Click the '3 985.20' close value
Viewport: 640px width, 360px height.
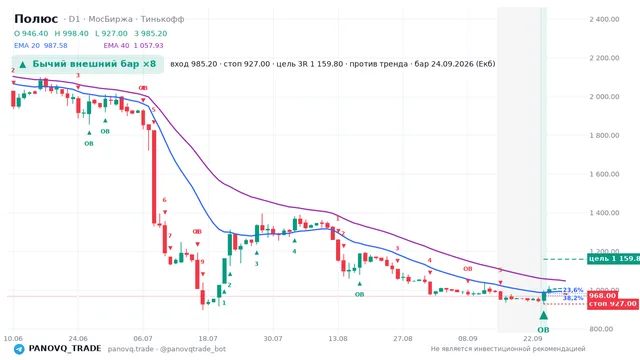[151, 33]
